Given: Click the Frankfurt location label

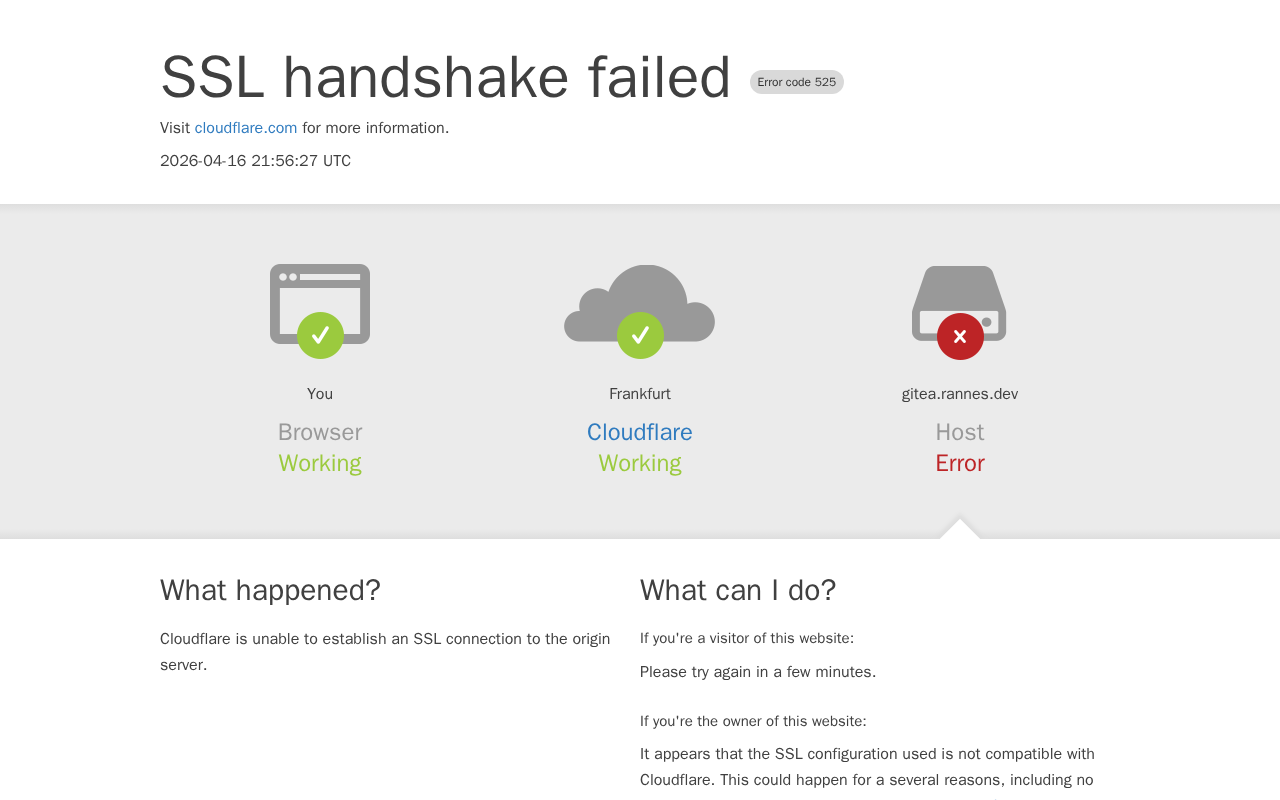Looking at the screenshot, I should pyautogui.click(x=640, y=394).
